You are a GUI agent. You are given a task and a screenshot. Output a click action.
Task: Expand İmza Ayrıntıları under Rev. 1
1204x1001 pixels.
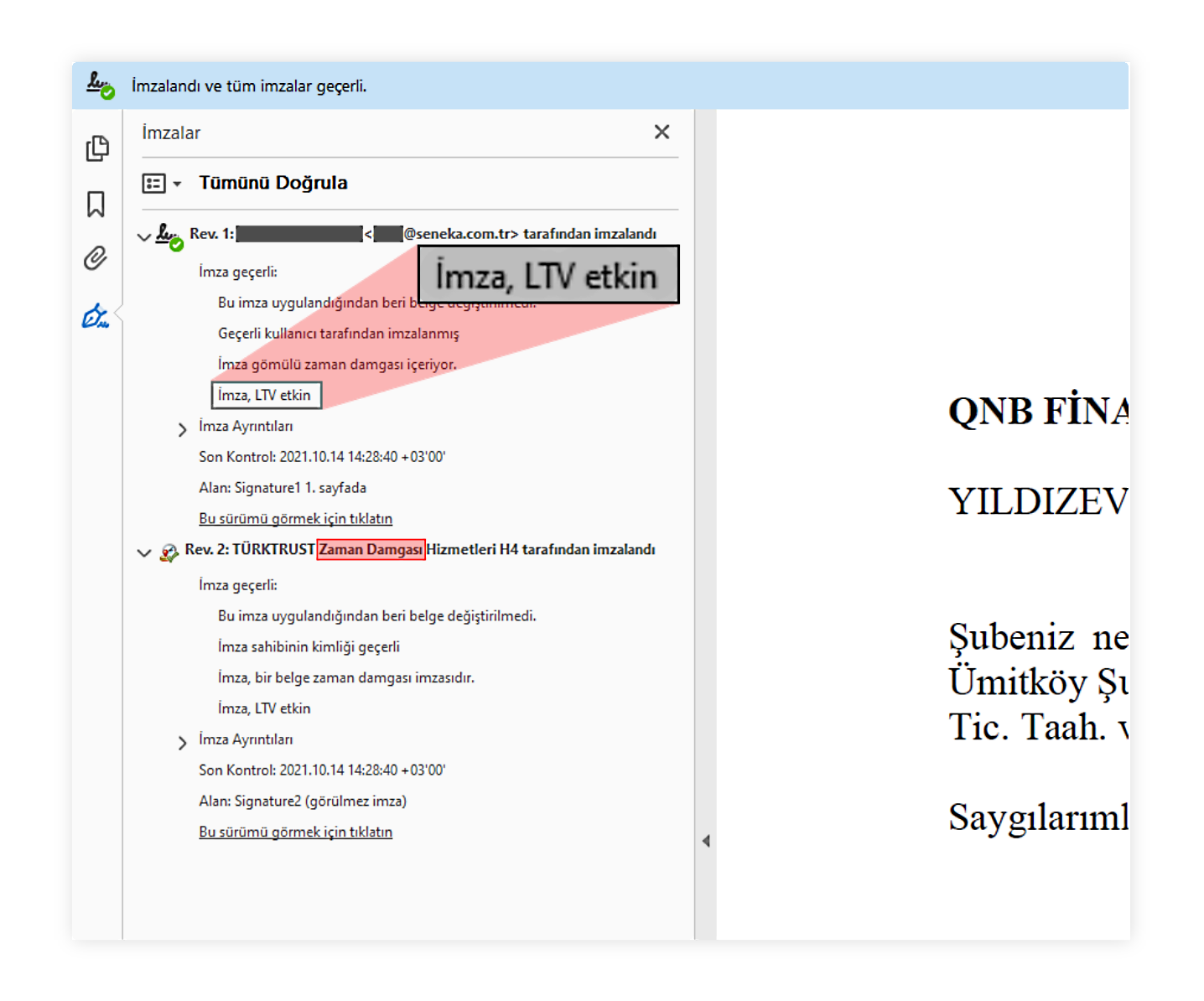click(x=182, y=429)
